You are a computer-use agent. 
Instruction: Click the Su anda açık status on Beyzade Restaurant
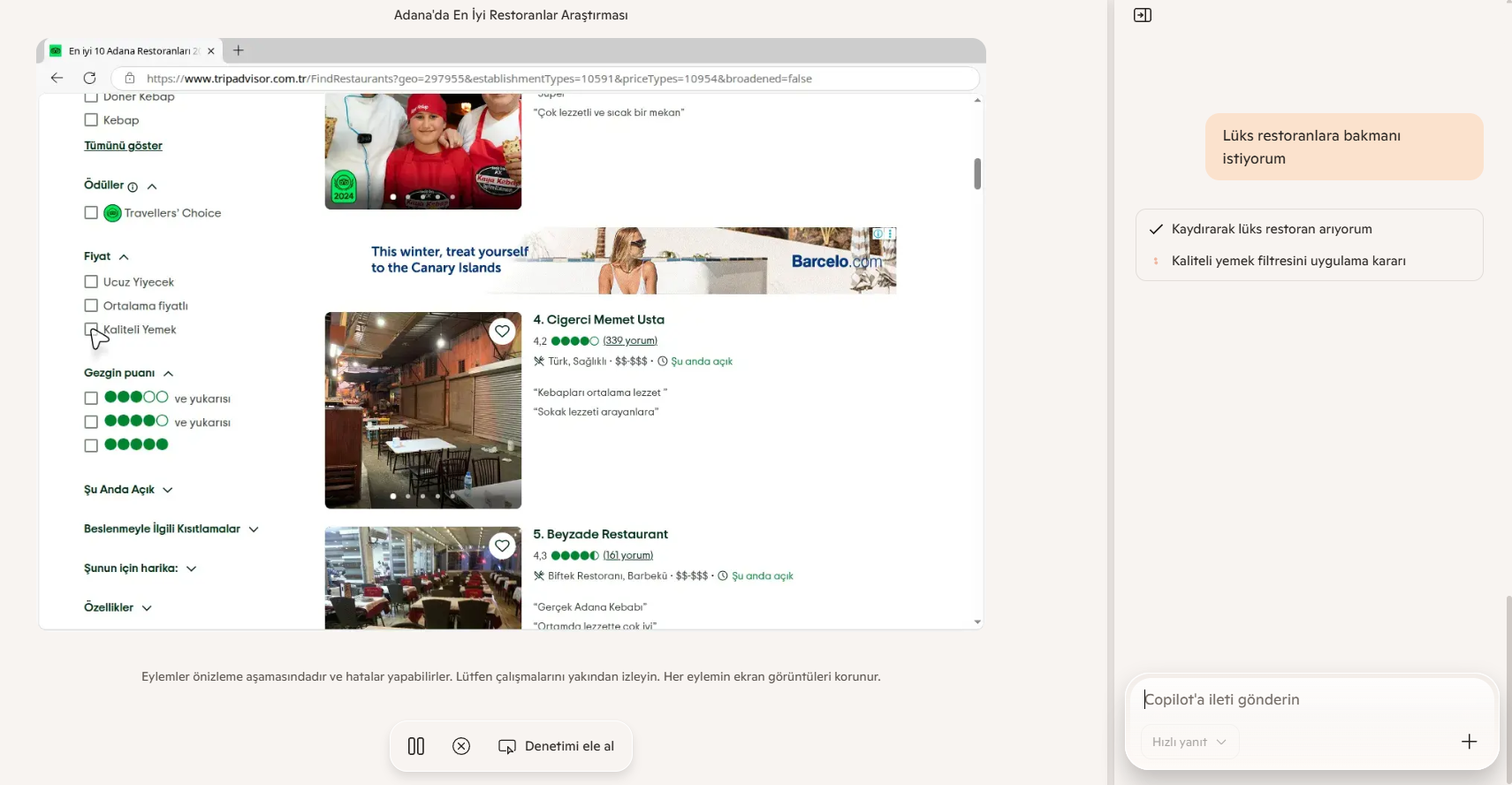(763, 576)
